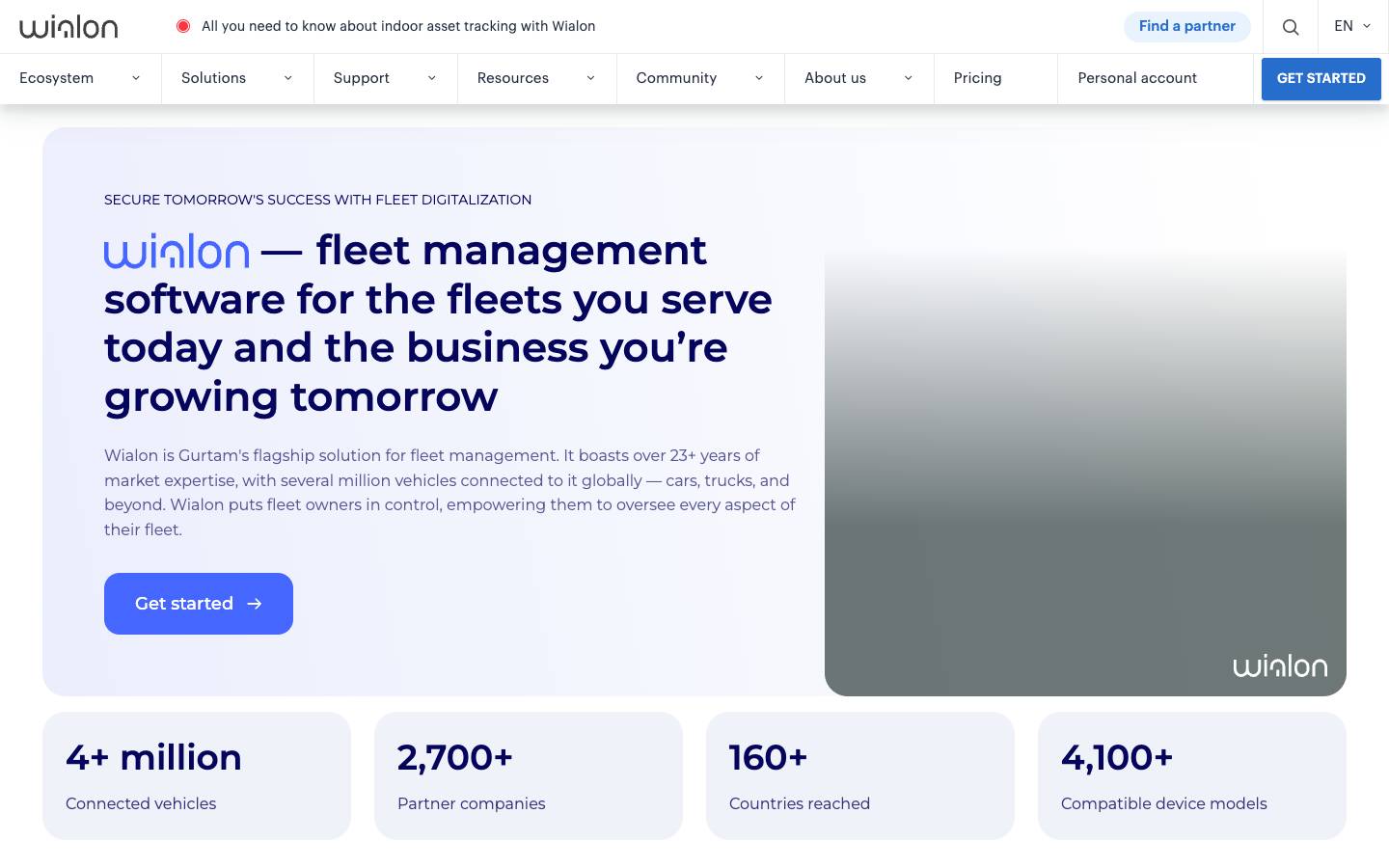Click the Wialon logo in the header

point(68,27)
